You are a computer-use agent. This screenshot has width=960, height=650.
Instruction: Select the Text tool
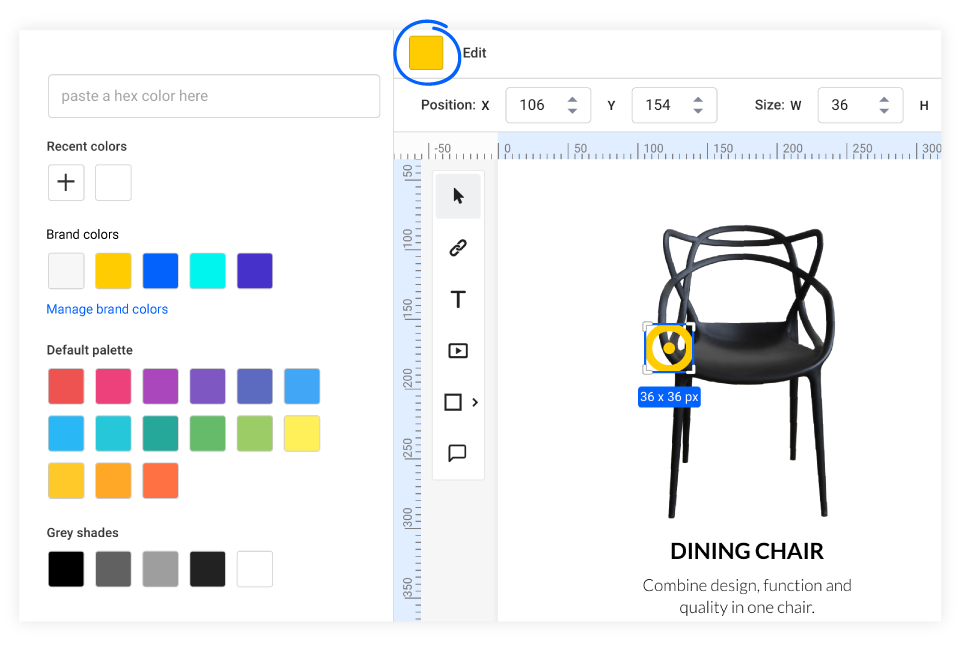point(458,299)
